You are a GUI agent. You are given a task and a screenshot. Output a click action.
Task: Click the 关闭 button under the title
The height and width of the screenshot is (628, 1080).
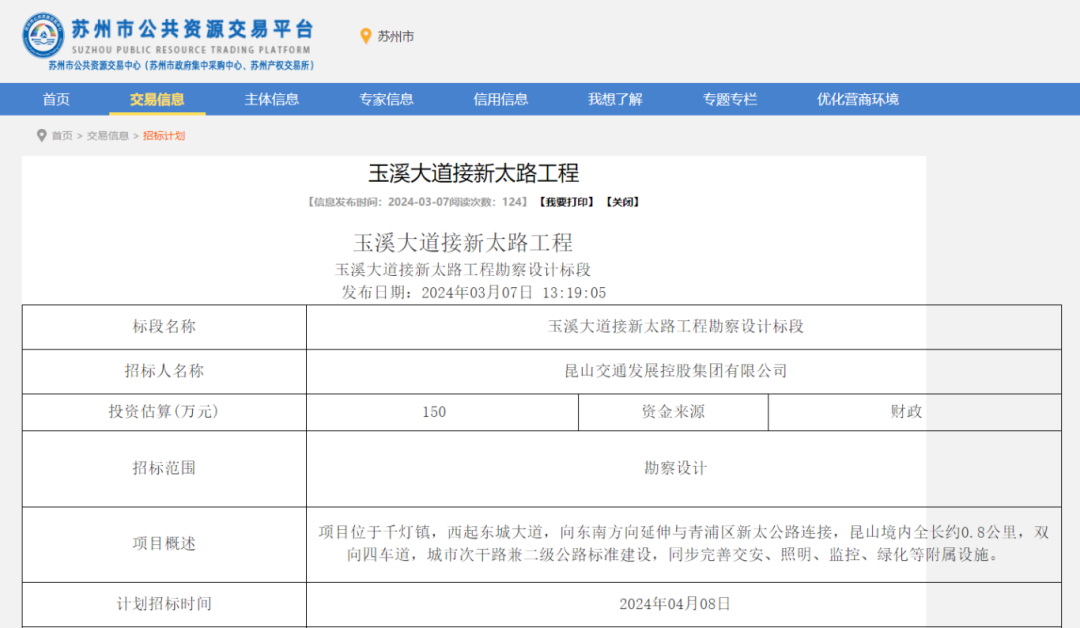pyautogui.click(x=621, y=202)
